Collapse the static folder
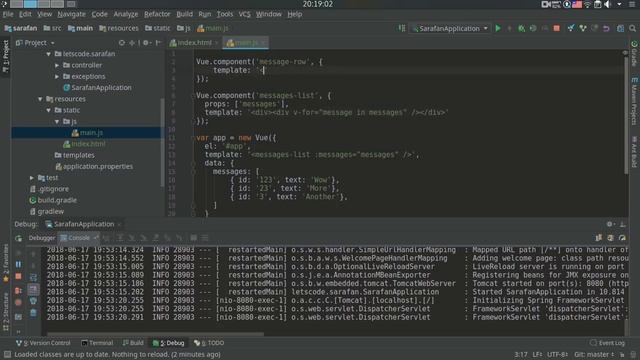640x360 pixels. click(x=49, y=110)
